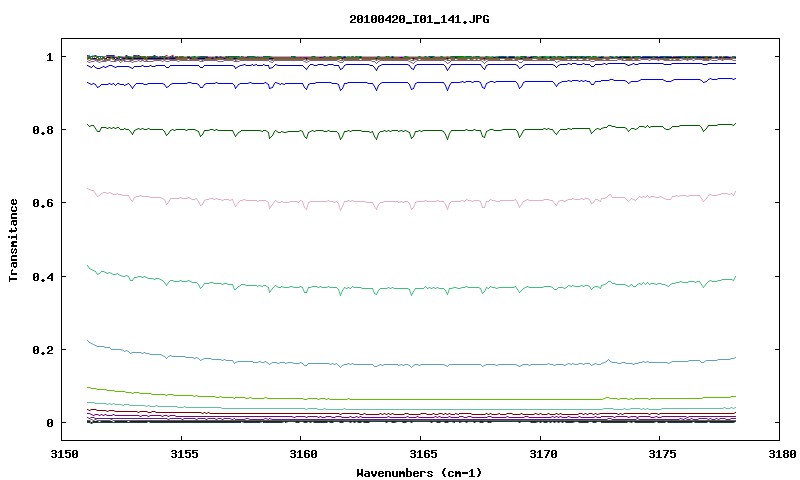Click the x-axis tick label 3180
This screenshot has width=800, height=480.
[782, 454]
